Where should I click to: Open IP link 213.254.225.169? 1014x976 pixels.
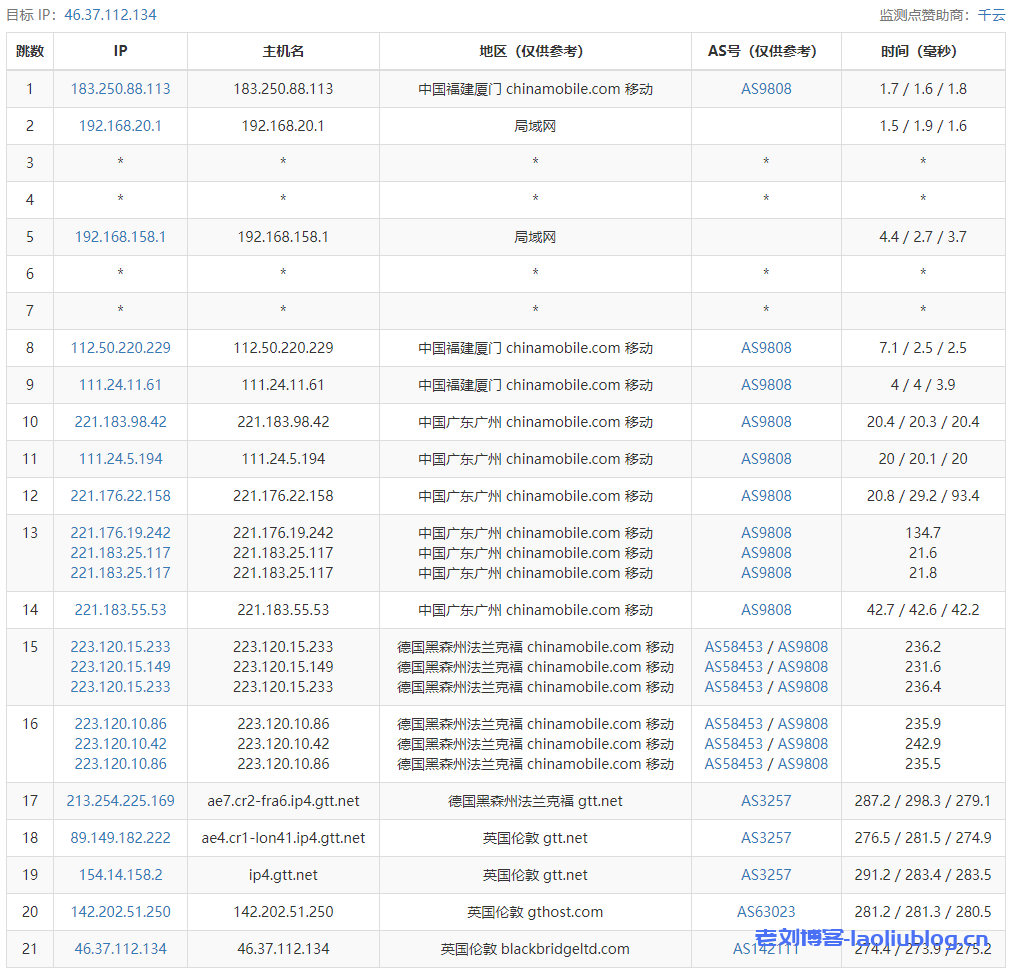click(120, 801)
